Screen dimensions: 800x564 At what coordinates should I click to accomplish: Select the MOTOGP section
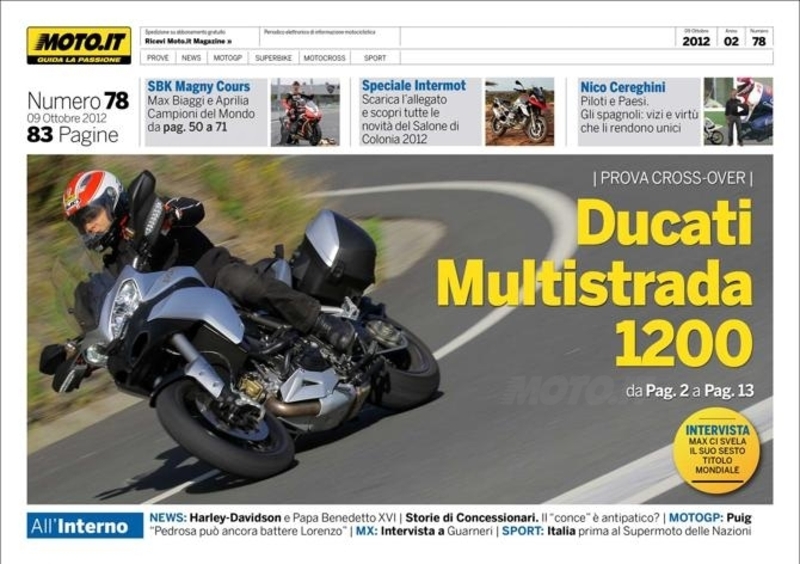[x=228, y=58]
